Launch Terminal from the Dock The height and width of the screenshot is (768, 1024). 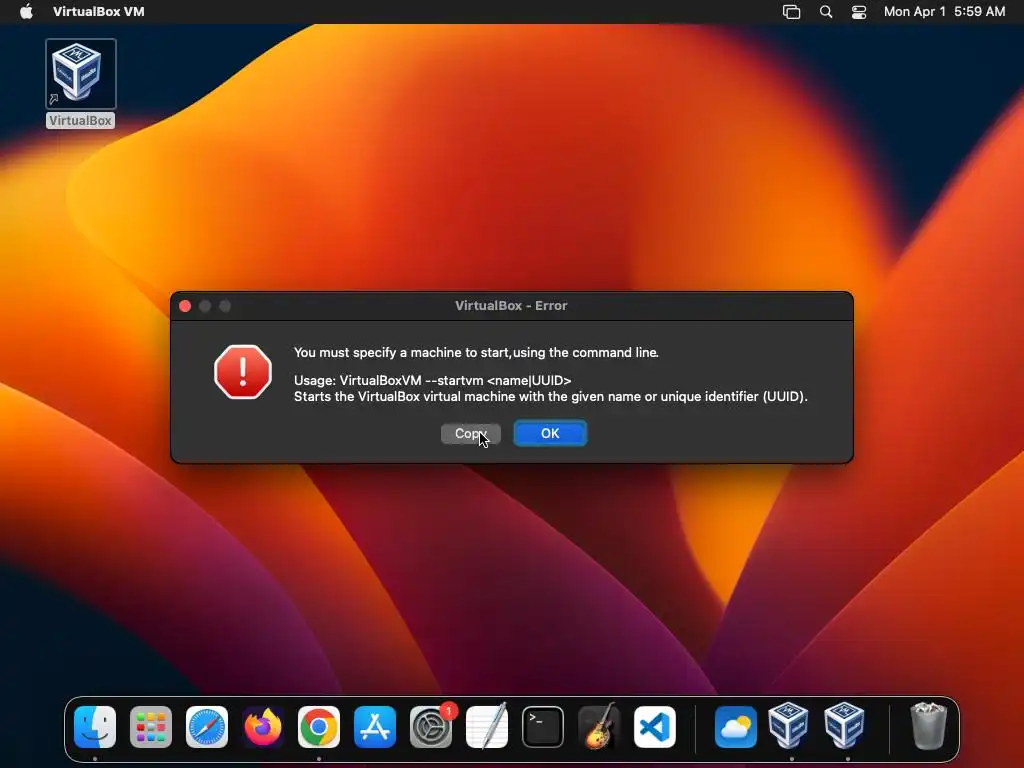click(x=543, y=727)
